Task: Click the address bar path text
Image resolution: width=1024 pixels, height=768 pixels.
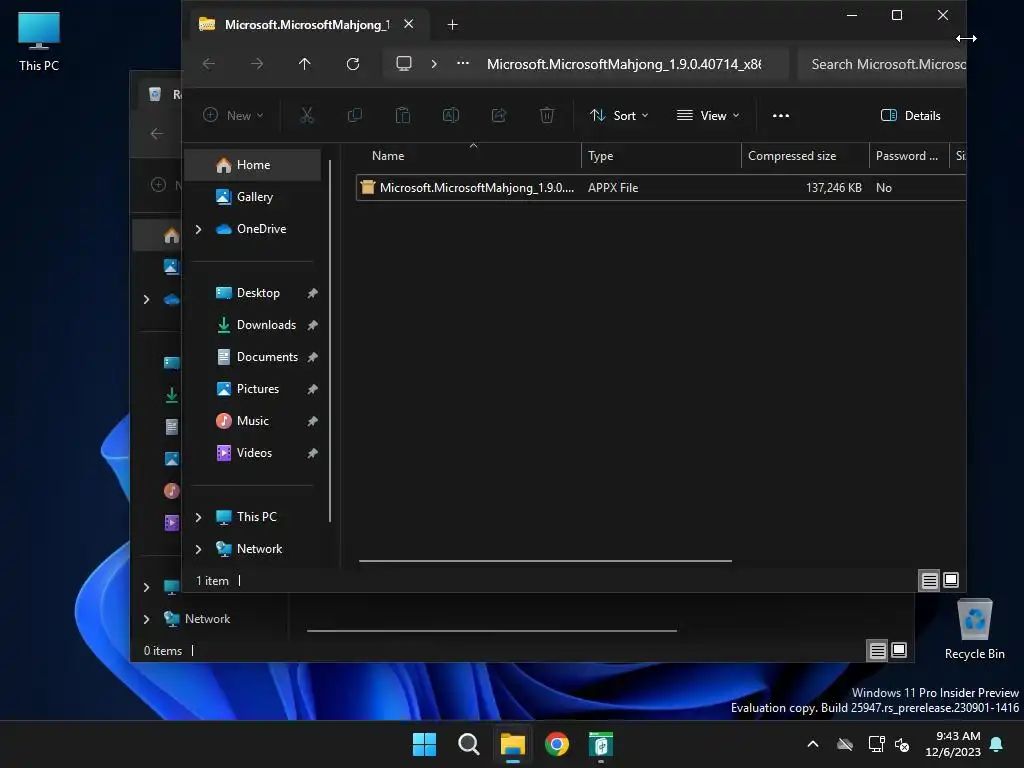Action: click(x=624, y=64)
